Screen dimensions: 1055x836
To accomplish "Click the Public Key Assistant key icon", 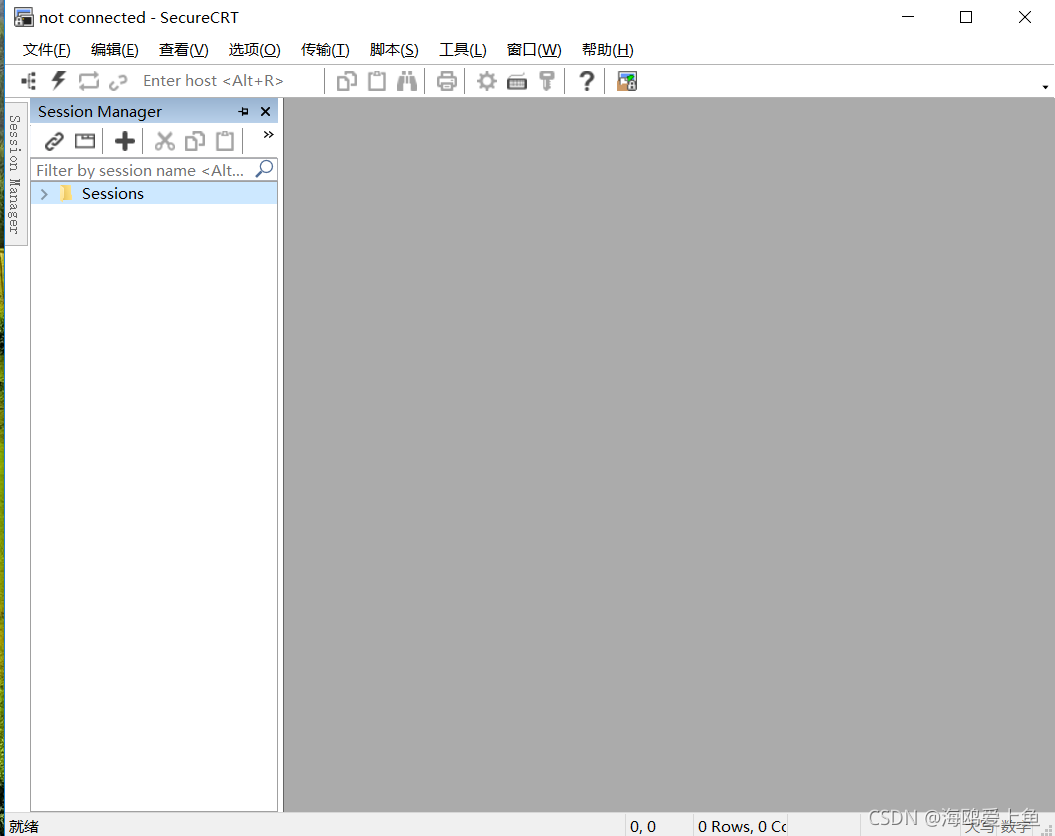I will (x=547, y=81).
